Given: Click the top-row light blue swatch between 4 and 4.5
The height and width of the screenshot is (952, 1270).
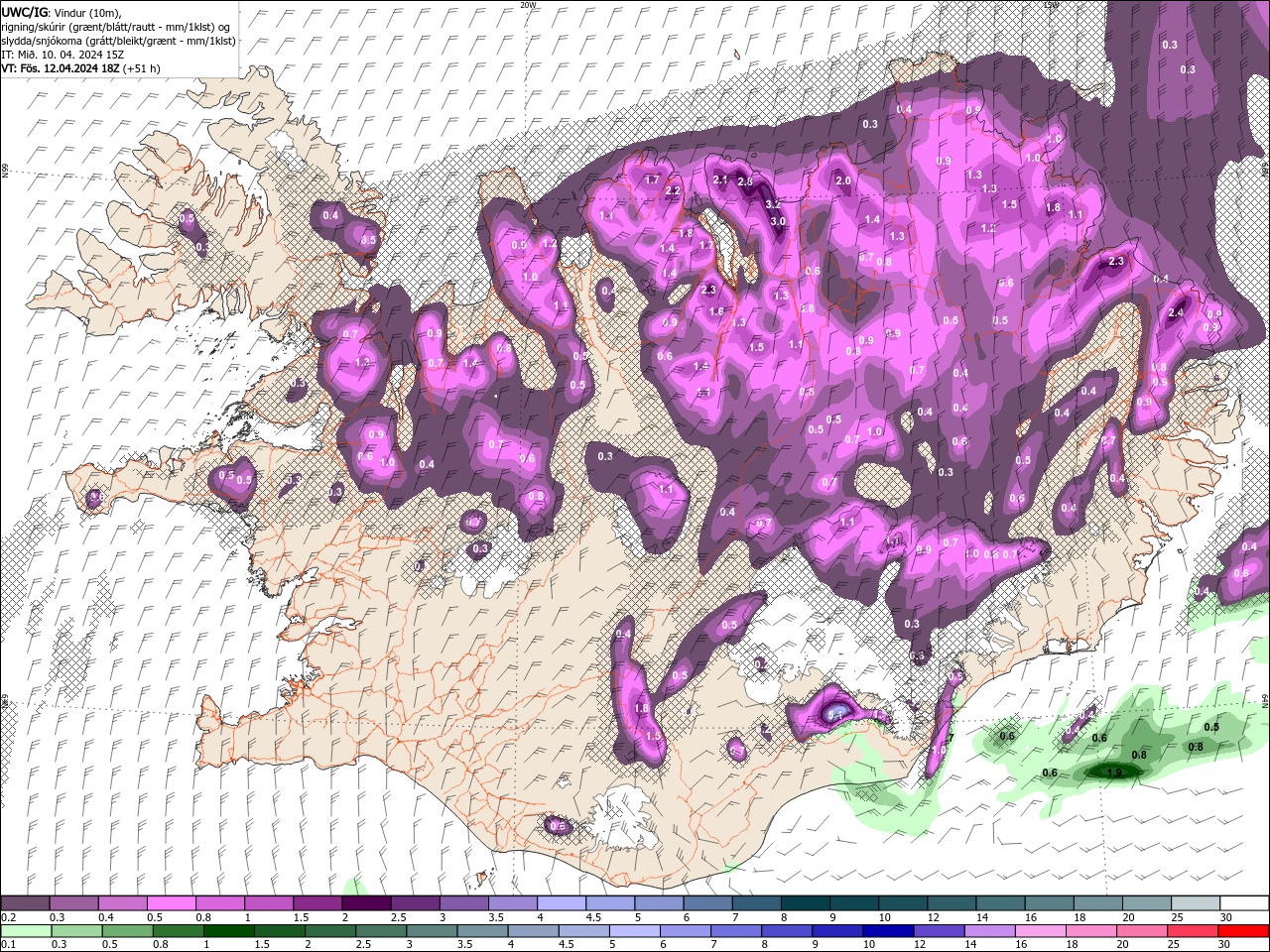Looking at the screenshot, I should coord(560,903).
